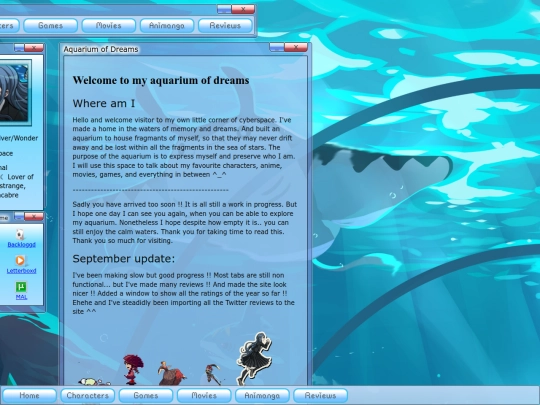Open Games in top navigation bar
540x405 pixels.
(51, 25)
